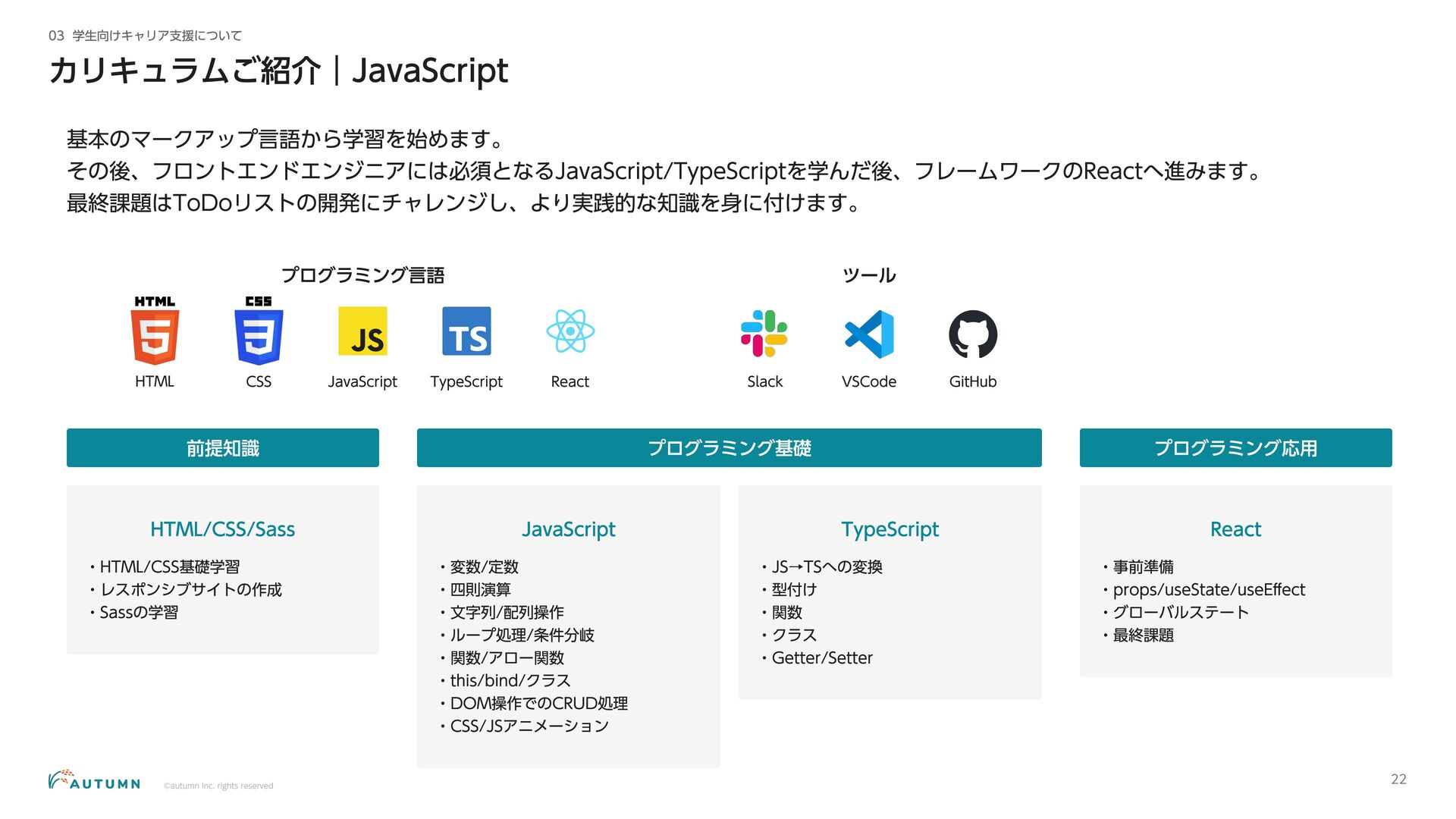The height and width of the screenshot is (819, 1456).
Task: Click the props/useState/useEffect bullet item
Action: pyautogui.click(x=1208, y=590)
